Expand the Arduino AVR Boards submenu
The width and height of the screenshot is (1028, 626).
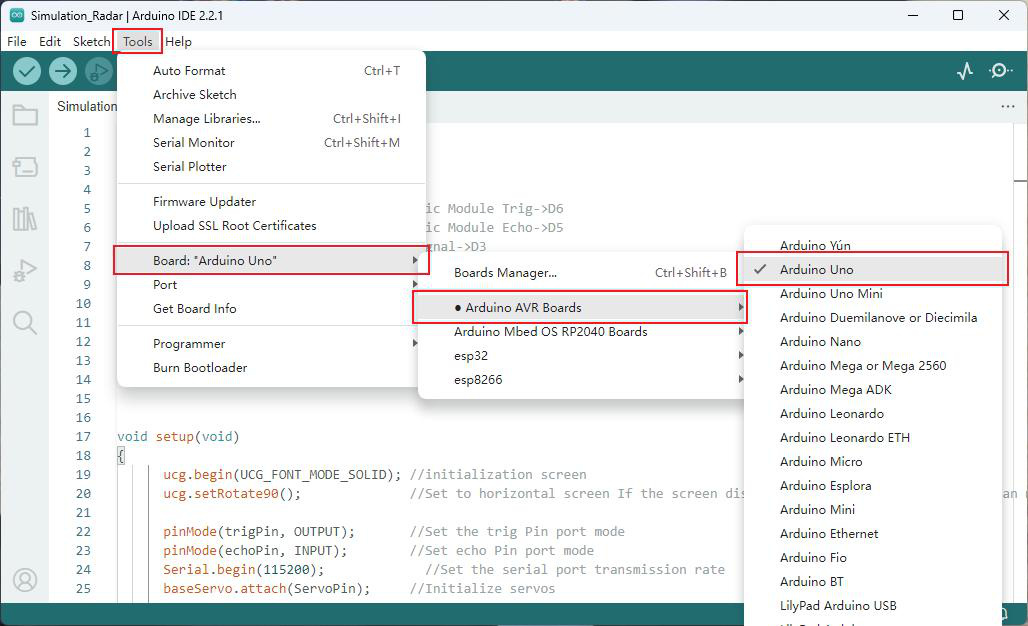[x=582, y=307]
